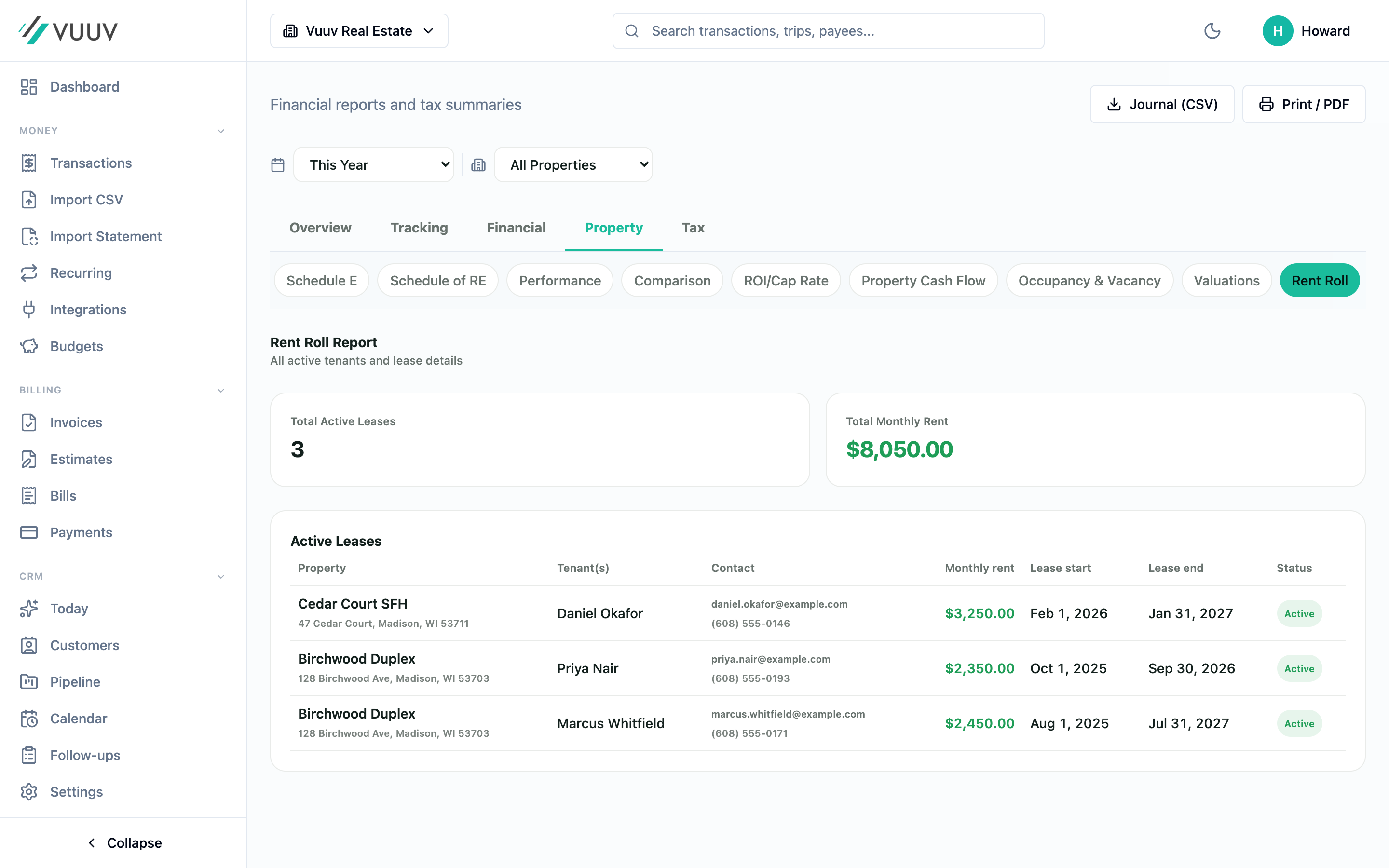Click Active status badge for Marcus Whitfield
The height and width of the screenshot is (868, 1389).
pyautogui.click(x=1299, y=723)
